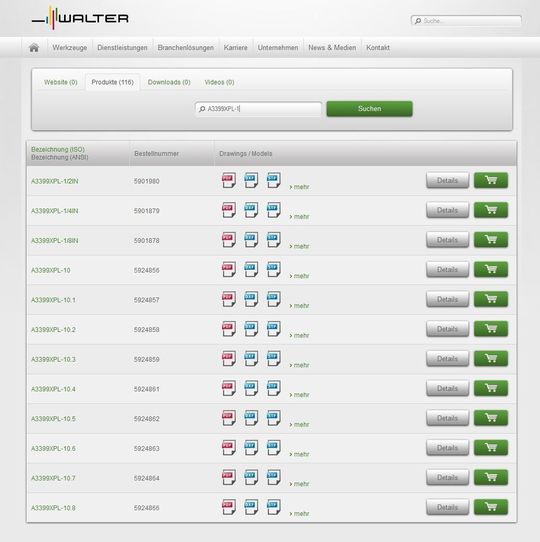Download DXF file for A3399XPL-10.4

251,388
